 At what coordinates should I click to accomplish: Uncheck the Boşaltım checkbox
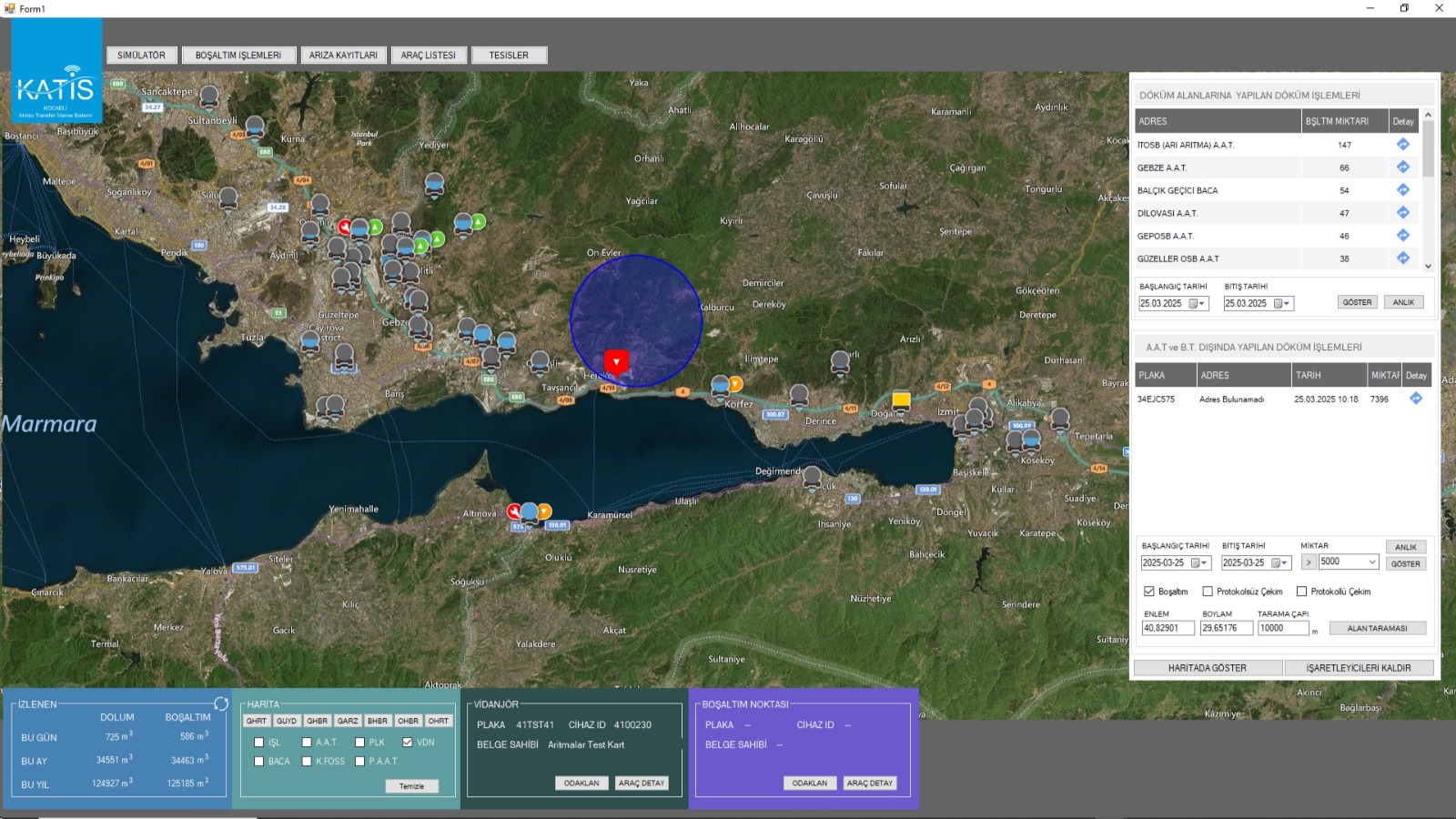pos(1149,591)
